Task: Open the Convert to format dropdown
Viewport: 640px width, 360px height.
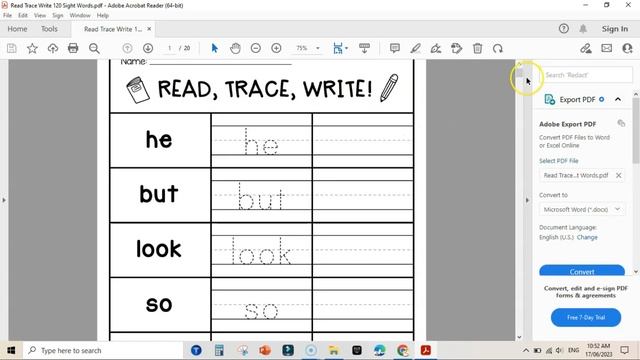Action: click(x=582, y=209)
